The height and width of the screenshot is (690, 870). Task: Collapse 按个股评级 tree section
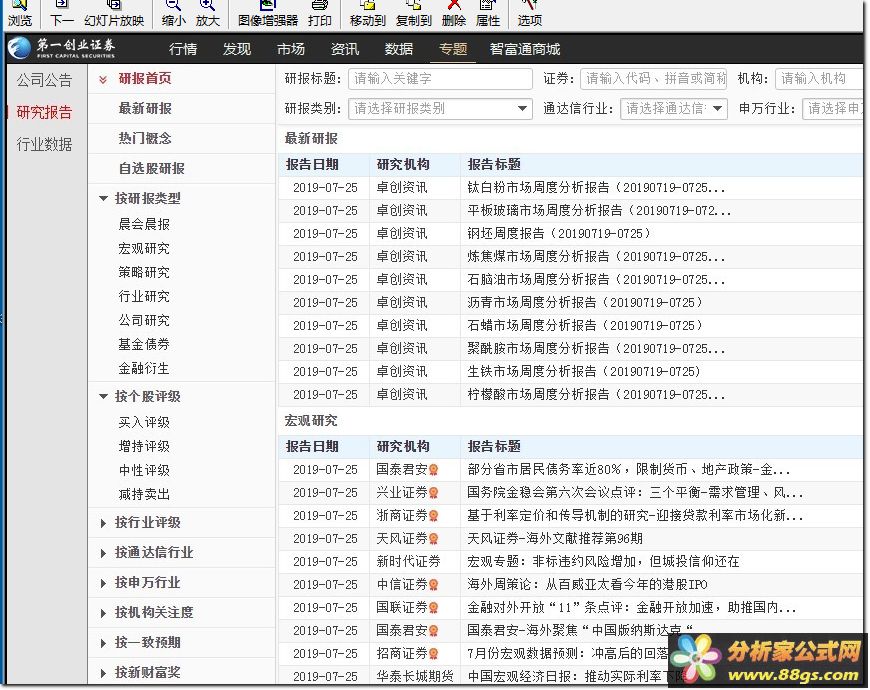pos(103,396)
